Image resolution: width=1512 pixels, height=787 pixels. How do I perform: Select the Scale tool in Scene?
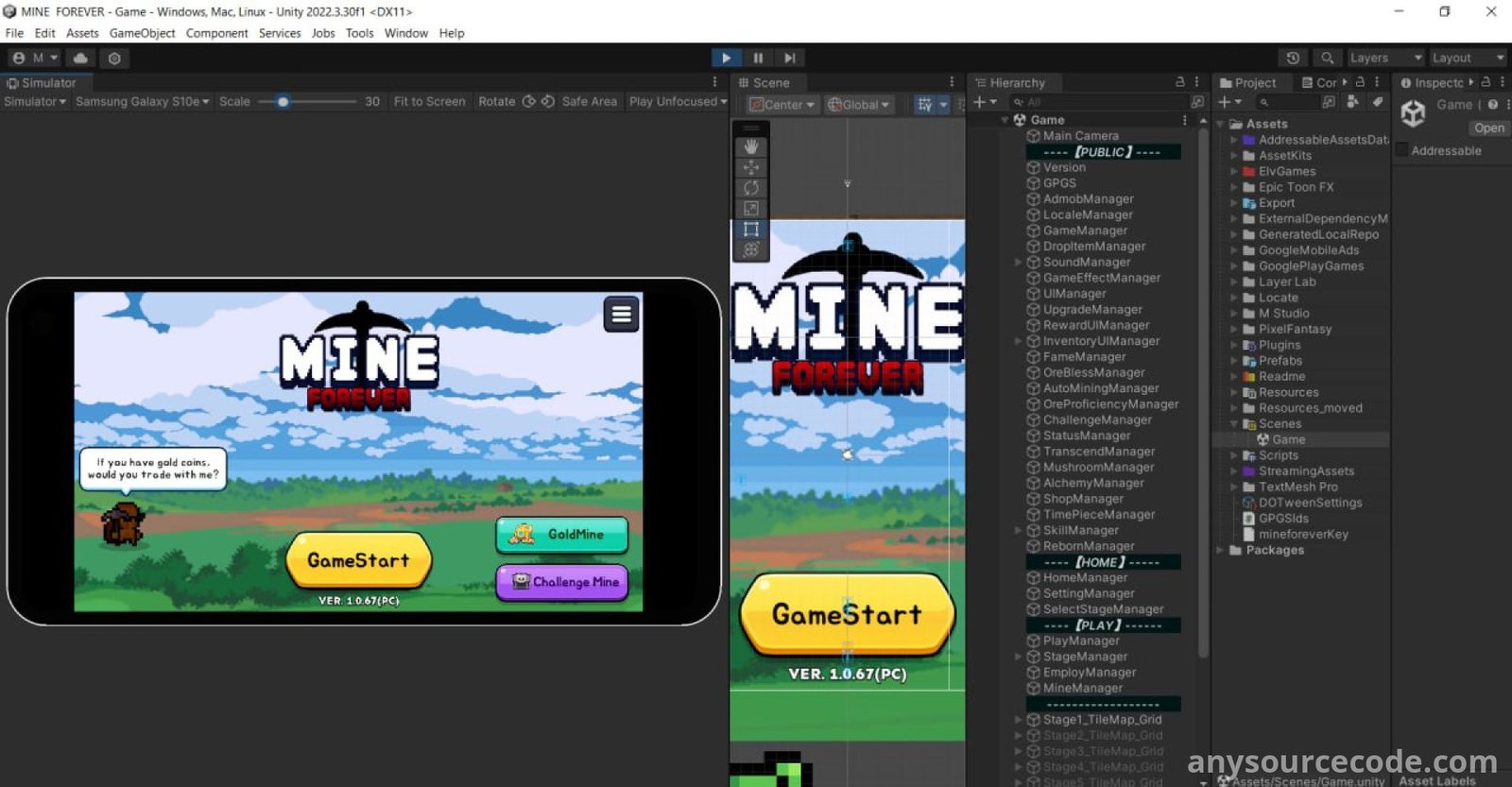pos(751,209)
